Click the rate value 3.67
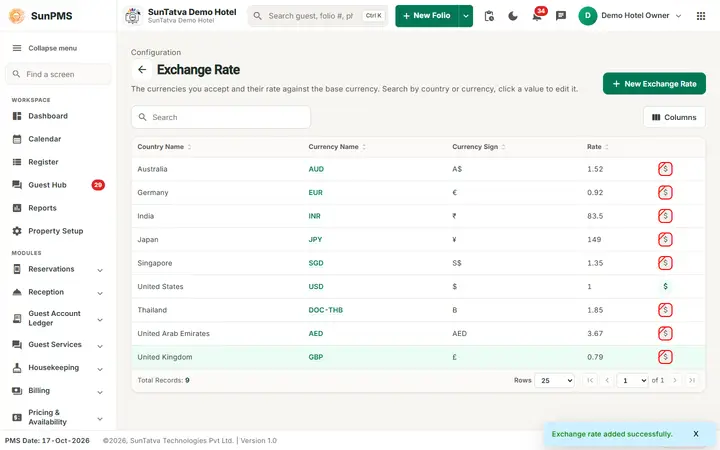Viewport: 720px width, 450px height. 595,333
